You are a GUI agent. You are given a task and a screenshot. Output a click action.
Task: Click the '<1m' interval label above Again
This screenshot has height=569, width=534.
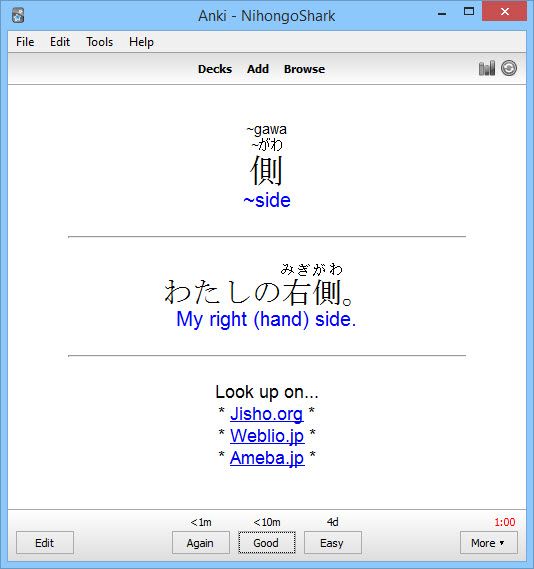coord(201,522)
